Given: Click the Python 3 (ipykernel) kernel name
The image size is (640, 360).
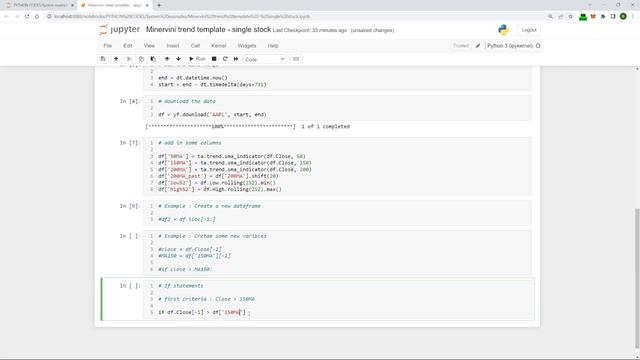Looking at the screenshot, I should pos(510,46).
